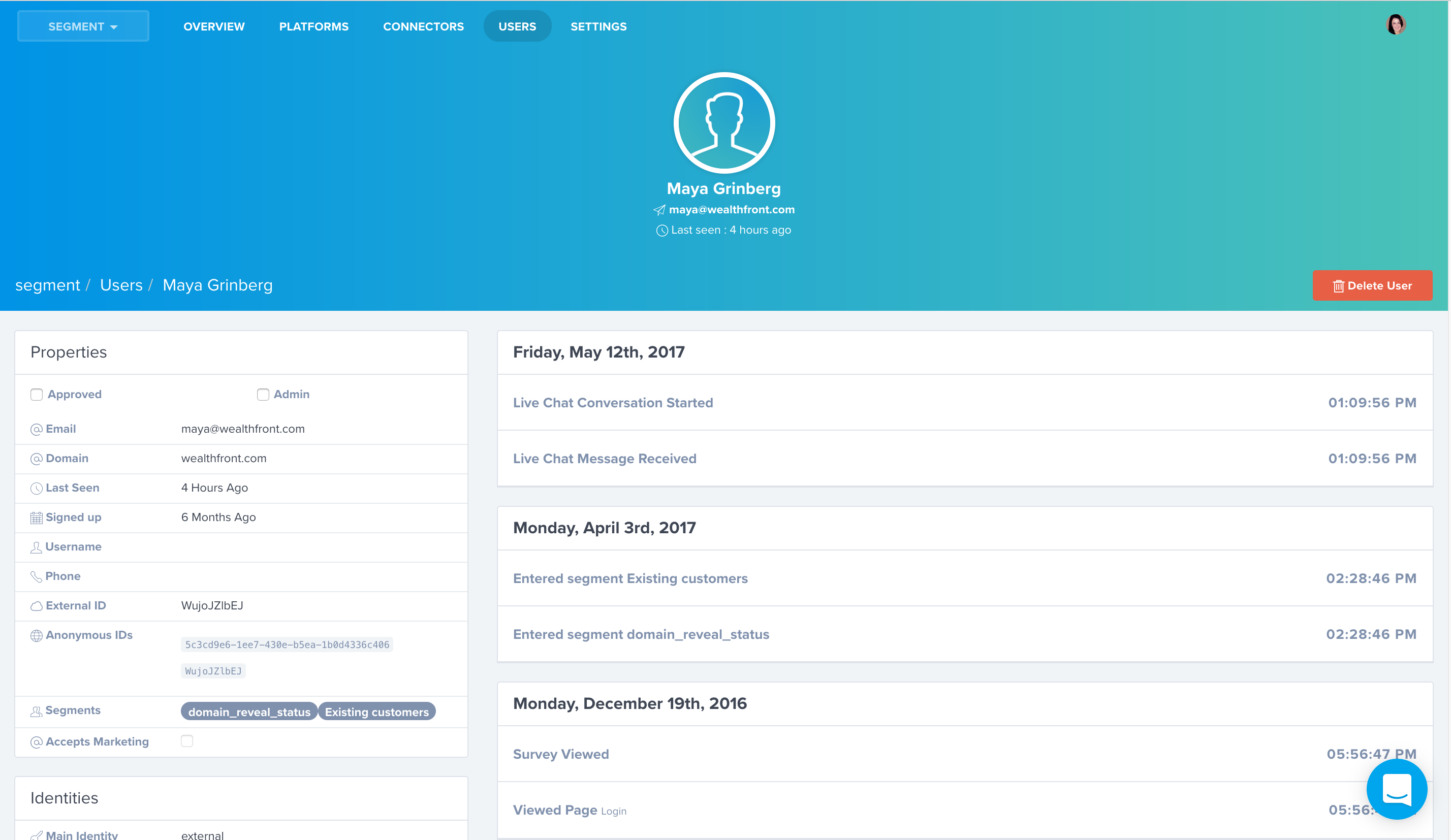Click the Main Identity link icon
1451x840 pixels.
coord(36,835)
